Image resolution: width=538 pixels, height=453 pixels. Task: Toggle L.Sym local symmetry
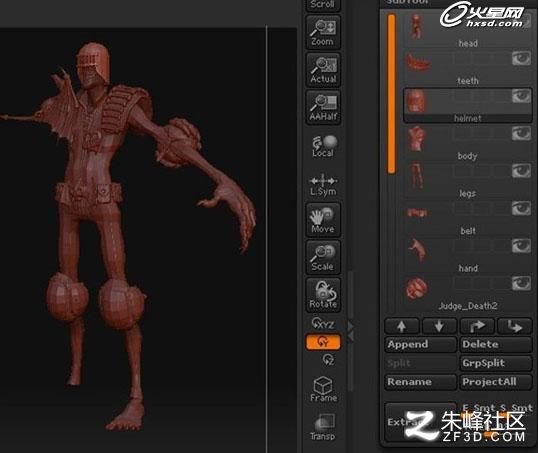click(323, 186)
